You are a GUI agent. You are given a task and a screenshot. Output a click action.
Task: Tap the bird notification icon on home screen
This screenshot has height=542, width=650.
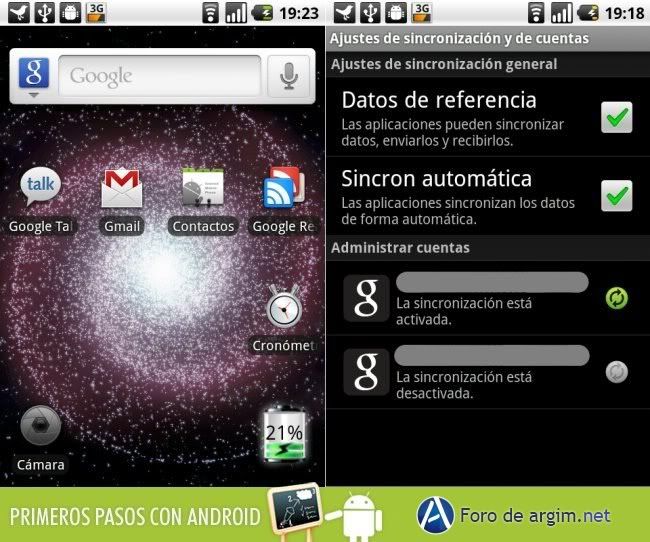click(x=19, y=12)
